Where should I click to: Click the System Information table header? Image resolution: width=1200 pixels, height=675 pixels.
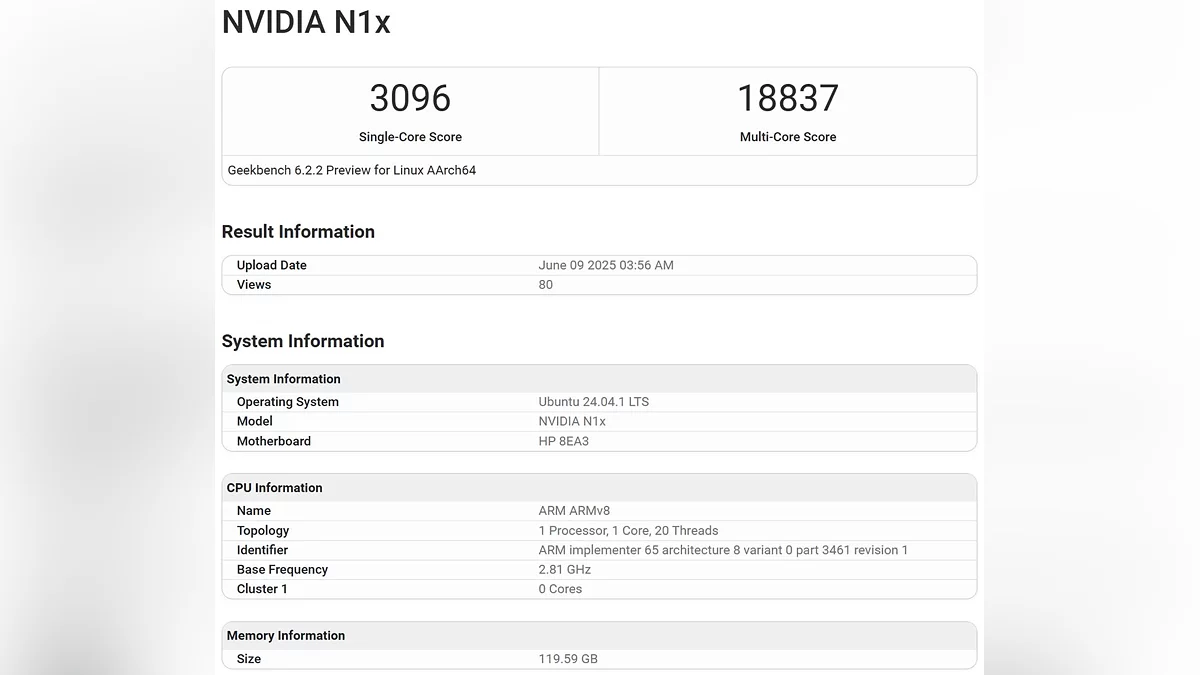283,379
